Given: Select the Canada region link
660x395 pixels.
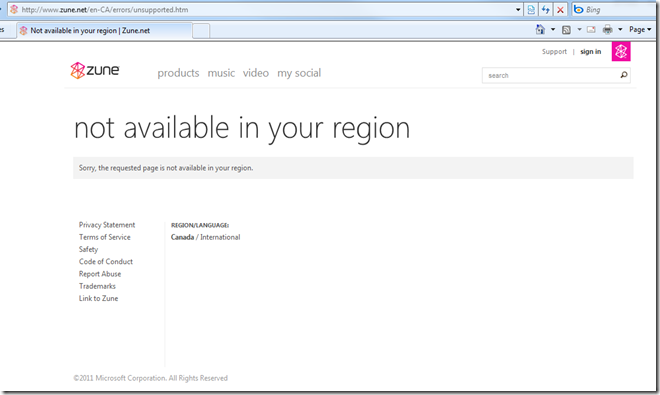Looking at the screenshot, I should click(x=182, y=237).
